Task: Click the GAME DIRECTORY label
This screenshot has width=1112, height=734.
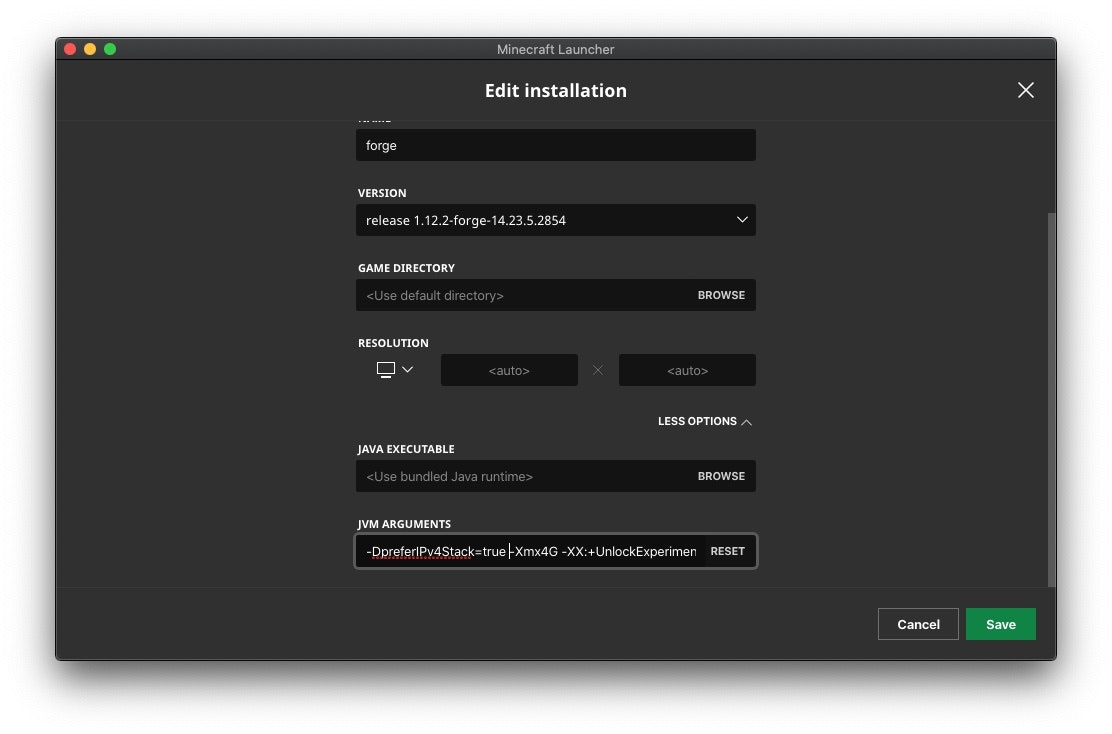Action: click(406, 268)
